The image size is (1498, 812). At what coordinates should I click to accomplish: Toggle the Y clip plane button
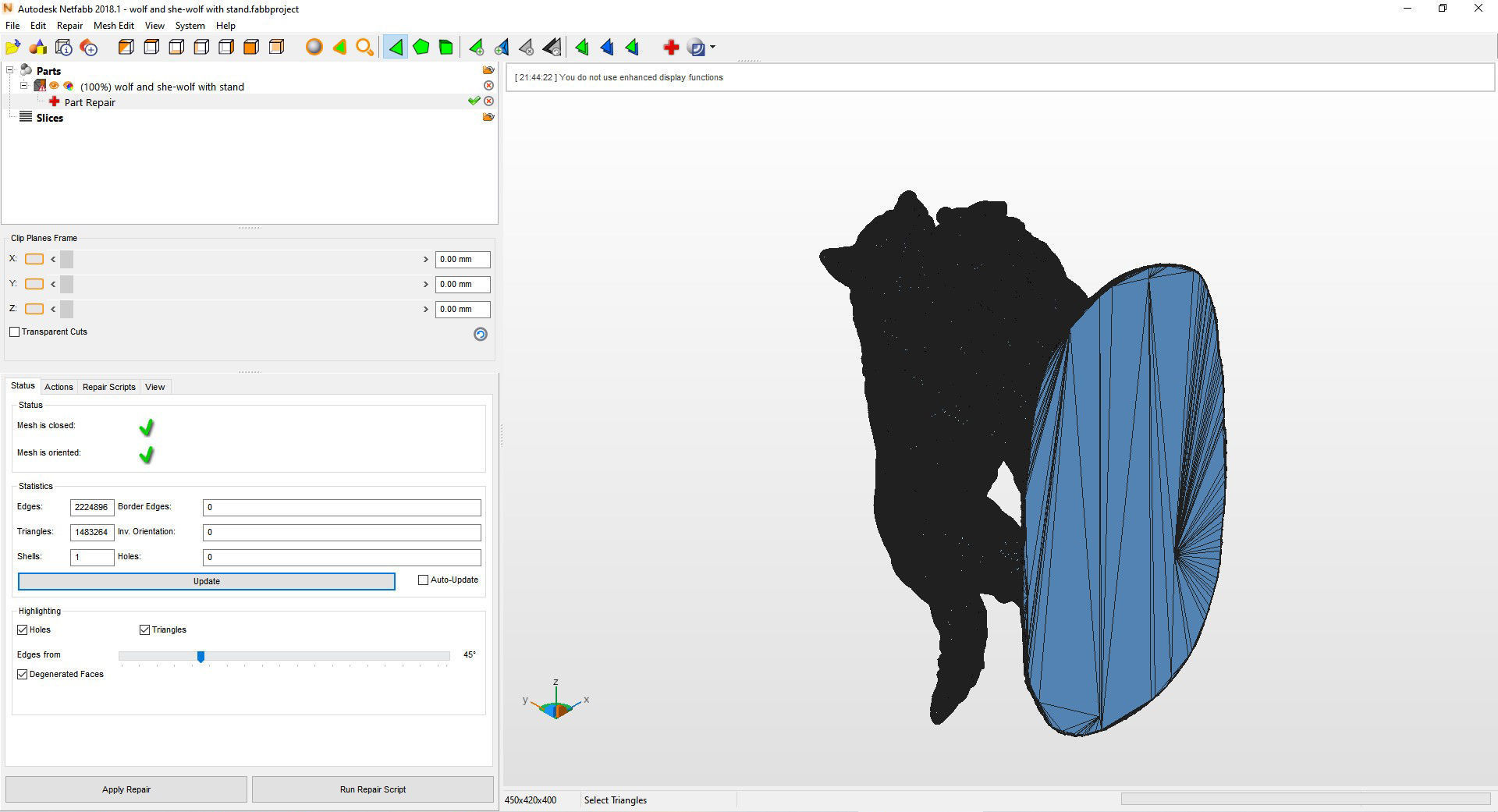click(34, 284)
